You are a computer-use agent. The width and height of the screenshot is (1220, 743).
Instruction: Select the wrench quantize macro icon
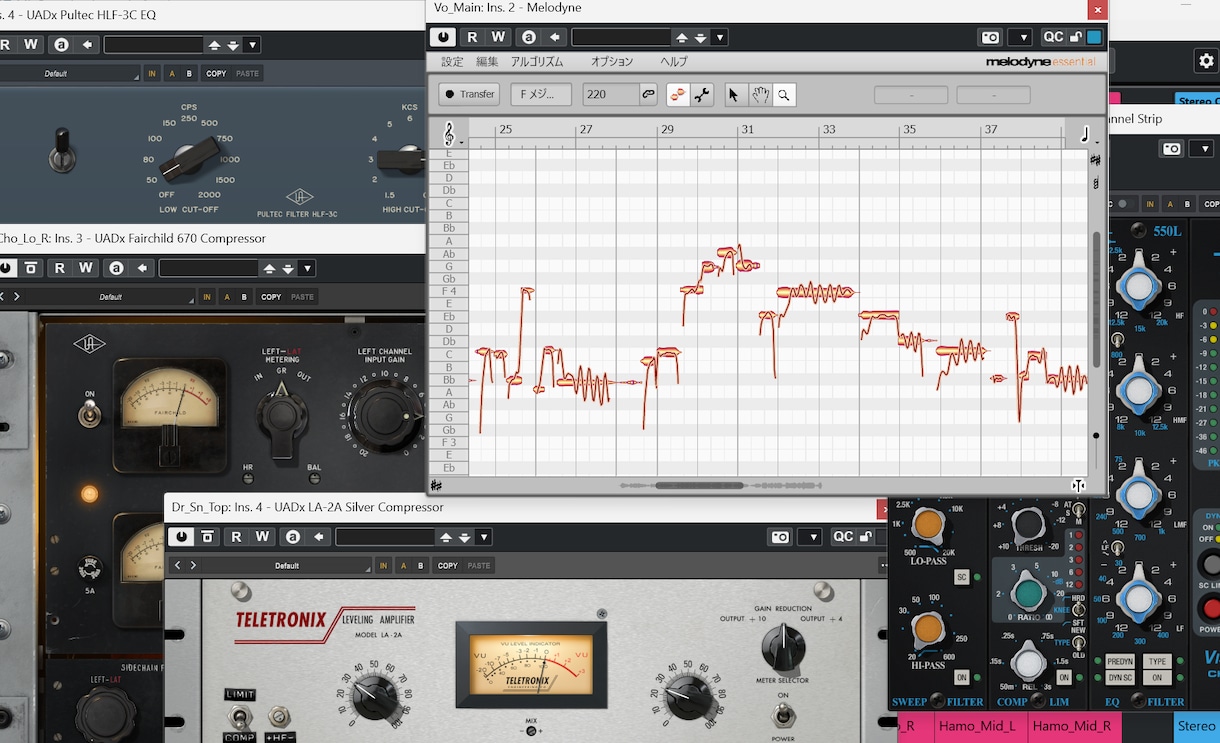pos(701,94)
